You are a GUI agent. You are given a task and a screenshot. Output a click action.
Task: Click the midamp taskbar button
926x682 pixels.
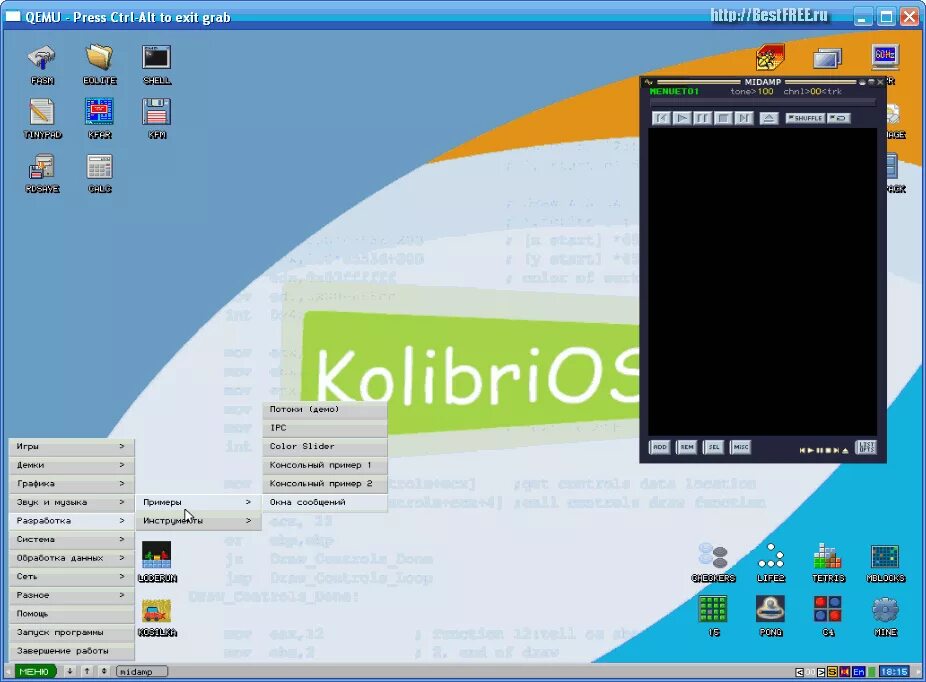pos(142,671)
